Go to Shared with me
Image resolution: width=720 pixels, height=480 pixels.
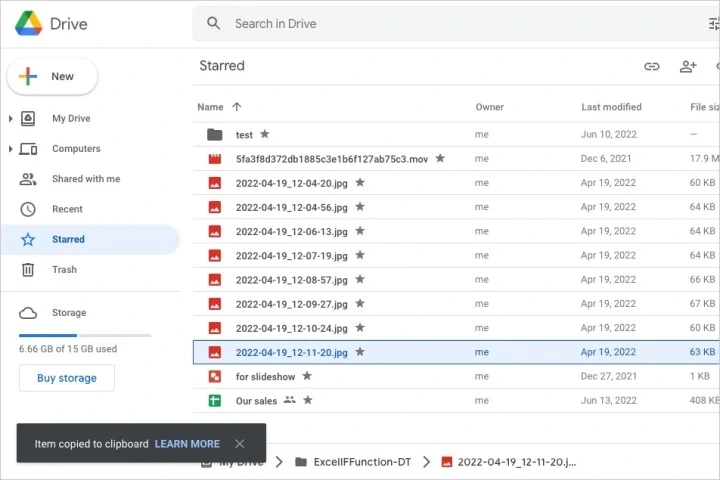(86, 179)
